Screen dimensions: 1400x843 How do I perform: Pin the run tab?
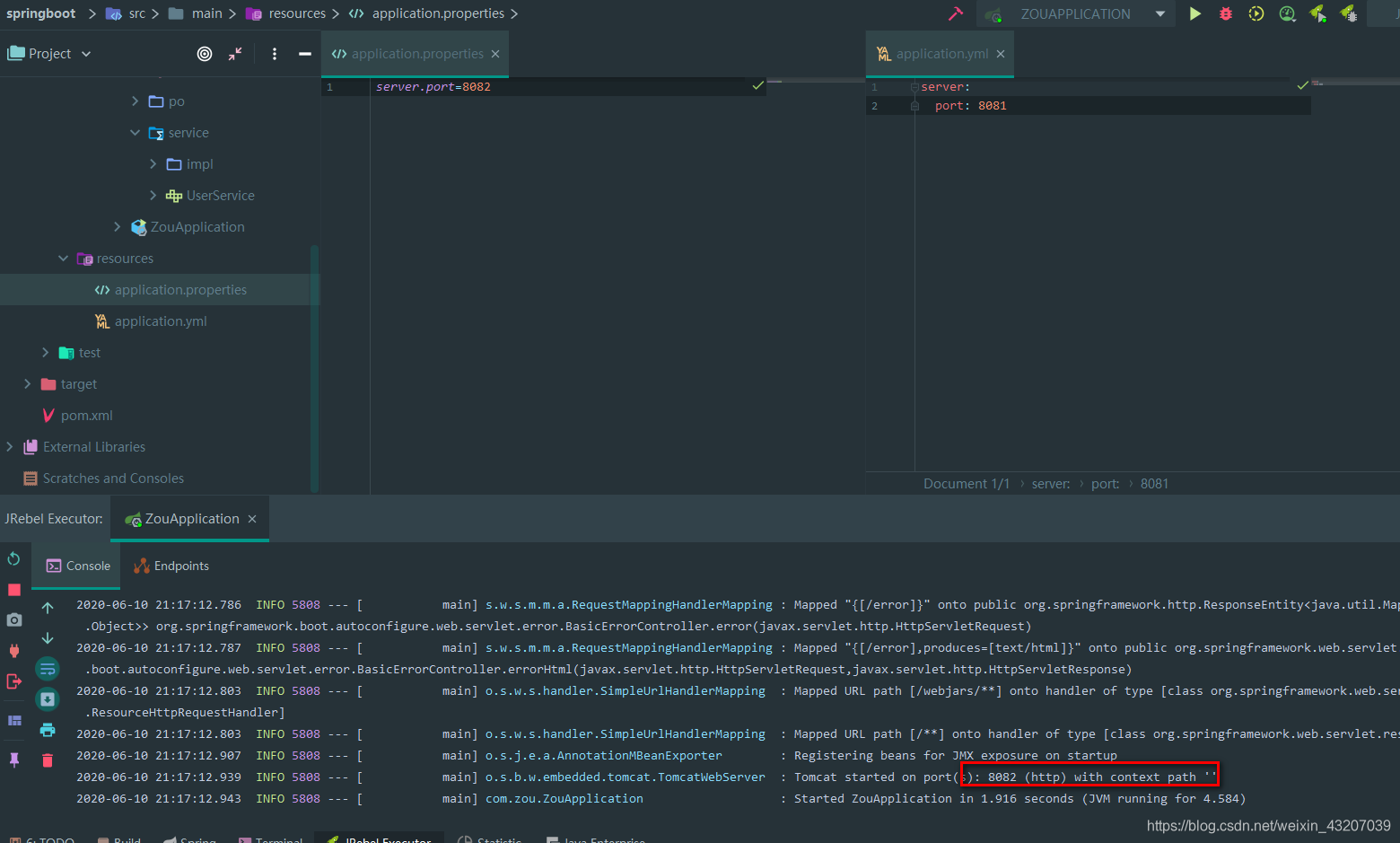14,760
